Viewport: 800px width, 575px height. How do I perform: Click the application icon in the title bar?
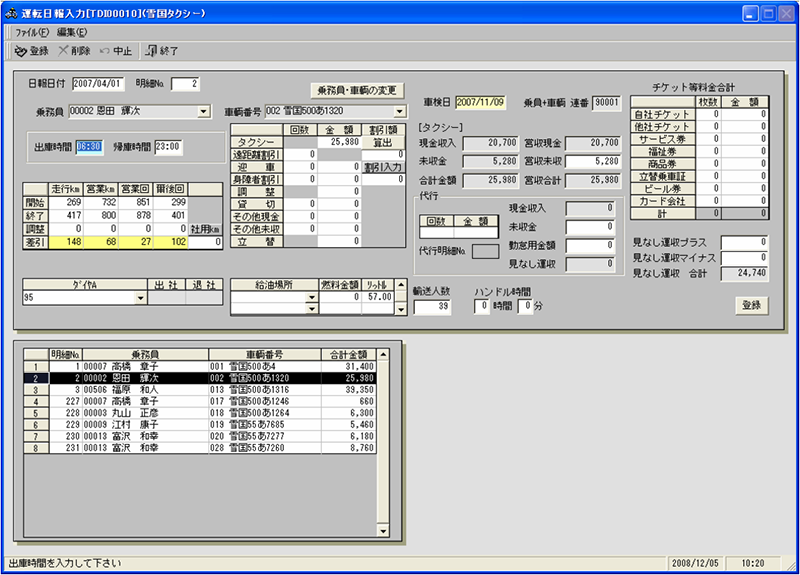click(11, 14)
